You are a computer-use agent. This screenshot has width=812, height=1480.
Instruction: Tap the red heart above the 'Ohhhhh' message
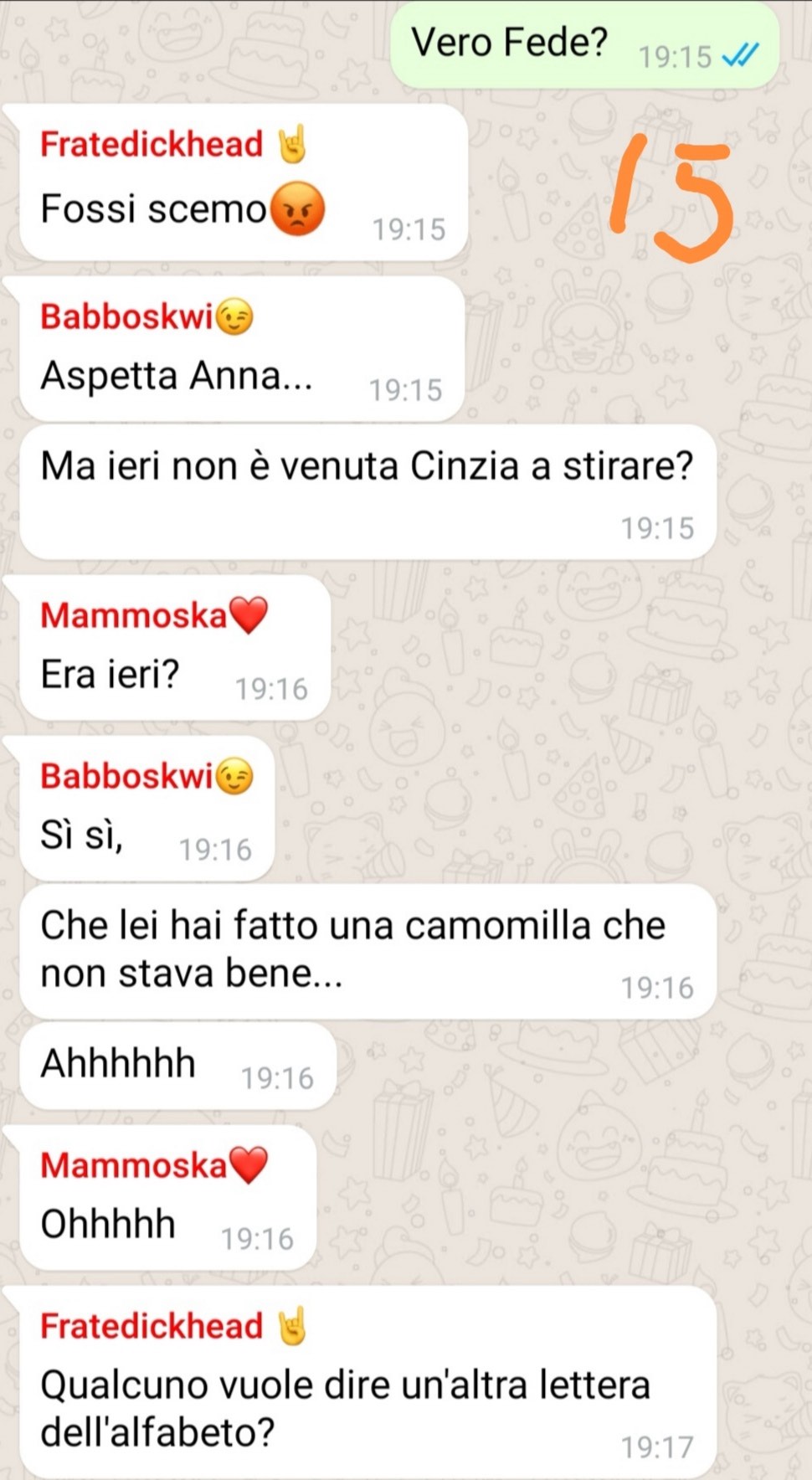point(248,1165)
